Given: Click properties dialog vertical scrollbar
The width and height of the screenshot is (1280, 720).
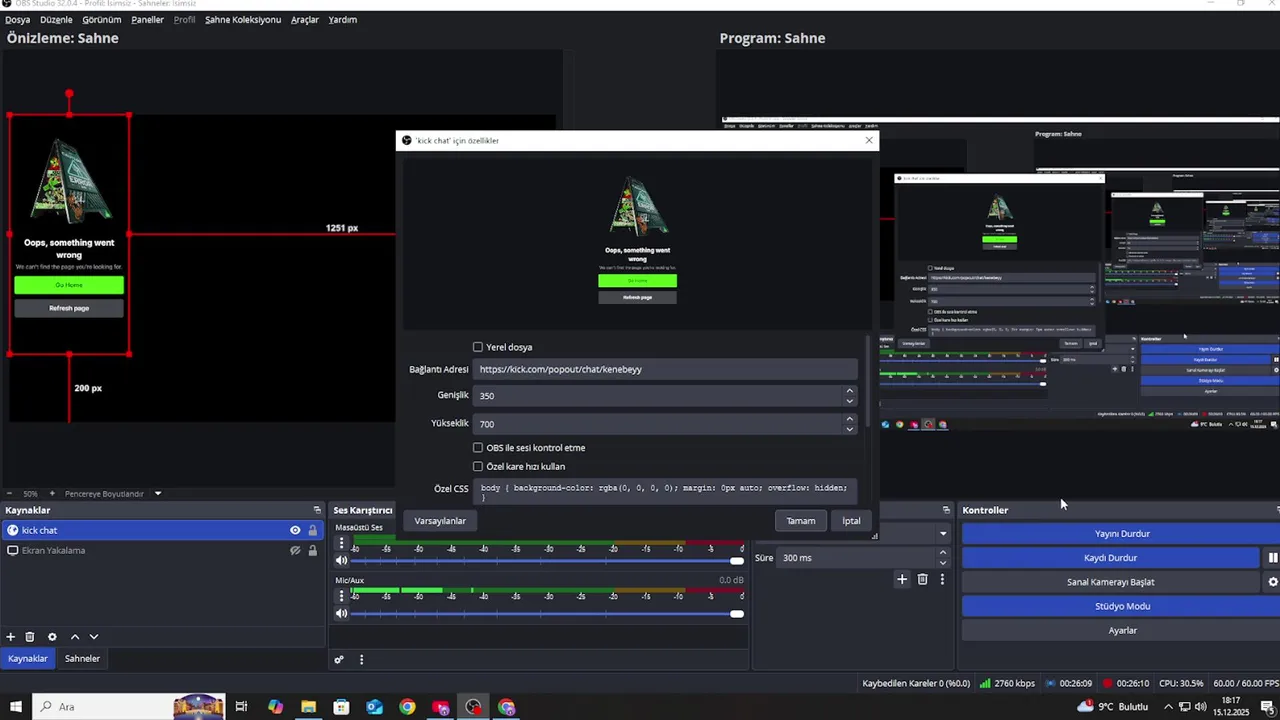Looking at the screenshot, I should pyautogui.click(x=866, y=380).
